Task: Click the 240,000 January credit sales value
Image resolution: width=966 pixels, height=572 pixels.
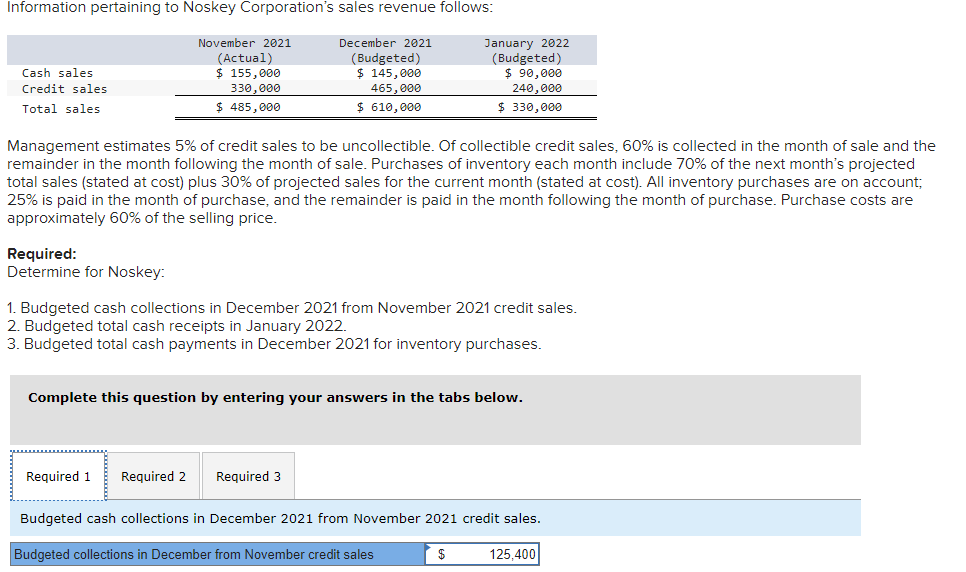Action: click(537, 88)
